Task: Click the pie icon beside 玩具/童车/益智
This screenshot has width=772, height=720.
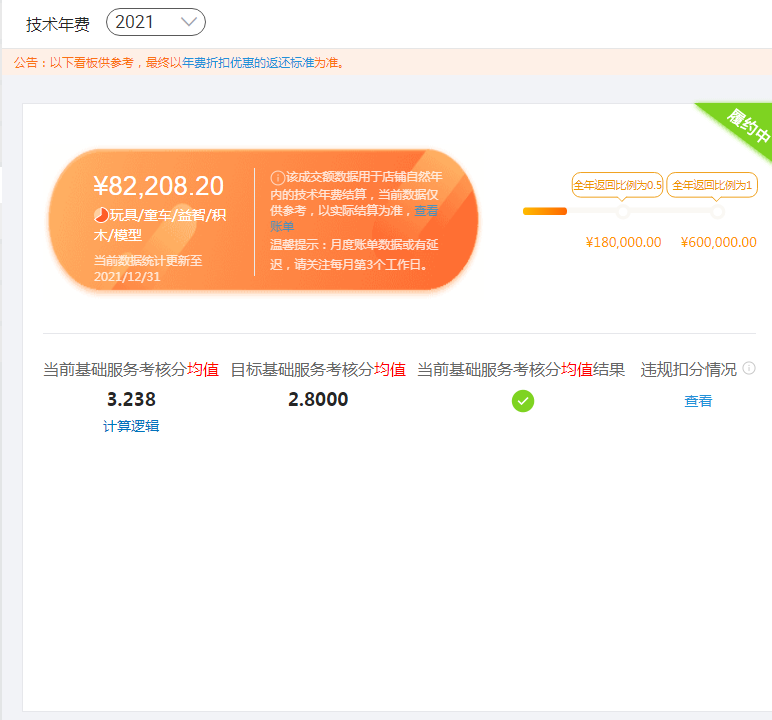Action: [x=101, y=215]
